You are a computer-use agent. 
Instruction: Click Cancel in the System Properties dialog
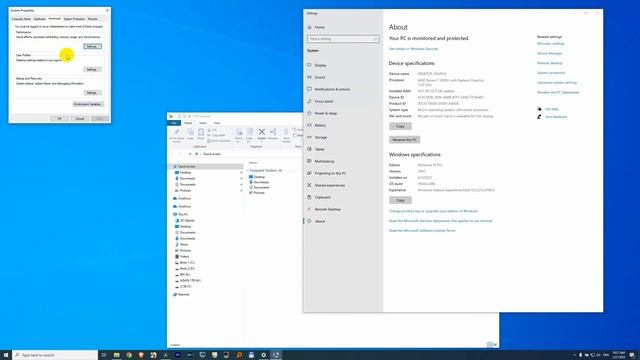(80, 119)
